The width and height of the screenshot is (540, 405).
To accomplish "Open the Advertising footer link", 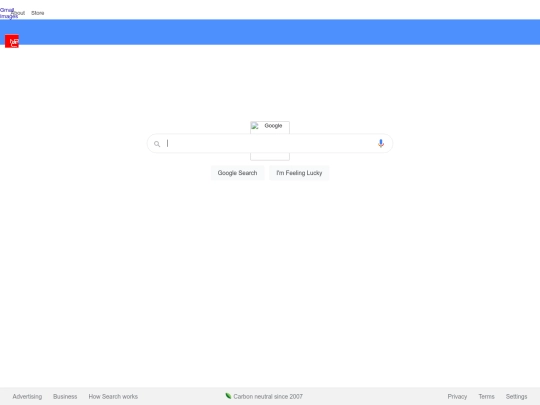I will click(27, 396).
